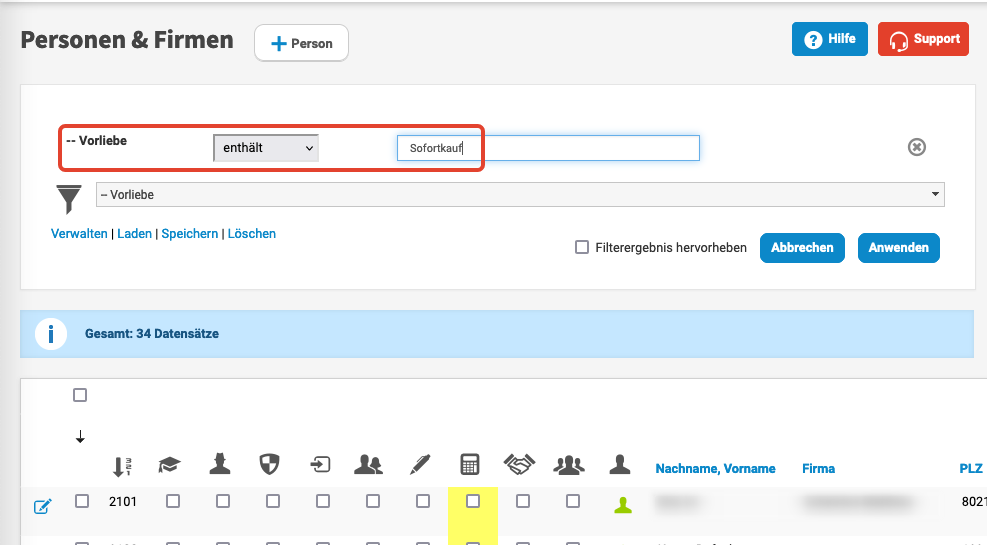Click the calculator column icon

pyautogui.click(x=469, y=465)
